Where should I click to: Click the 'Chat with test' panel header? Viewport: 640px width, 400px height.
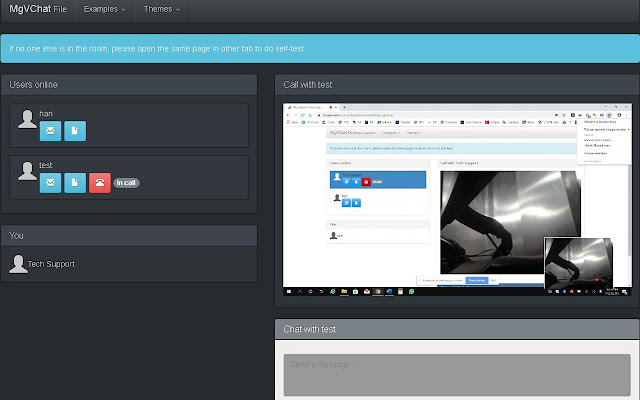tap(457, 329)
